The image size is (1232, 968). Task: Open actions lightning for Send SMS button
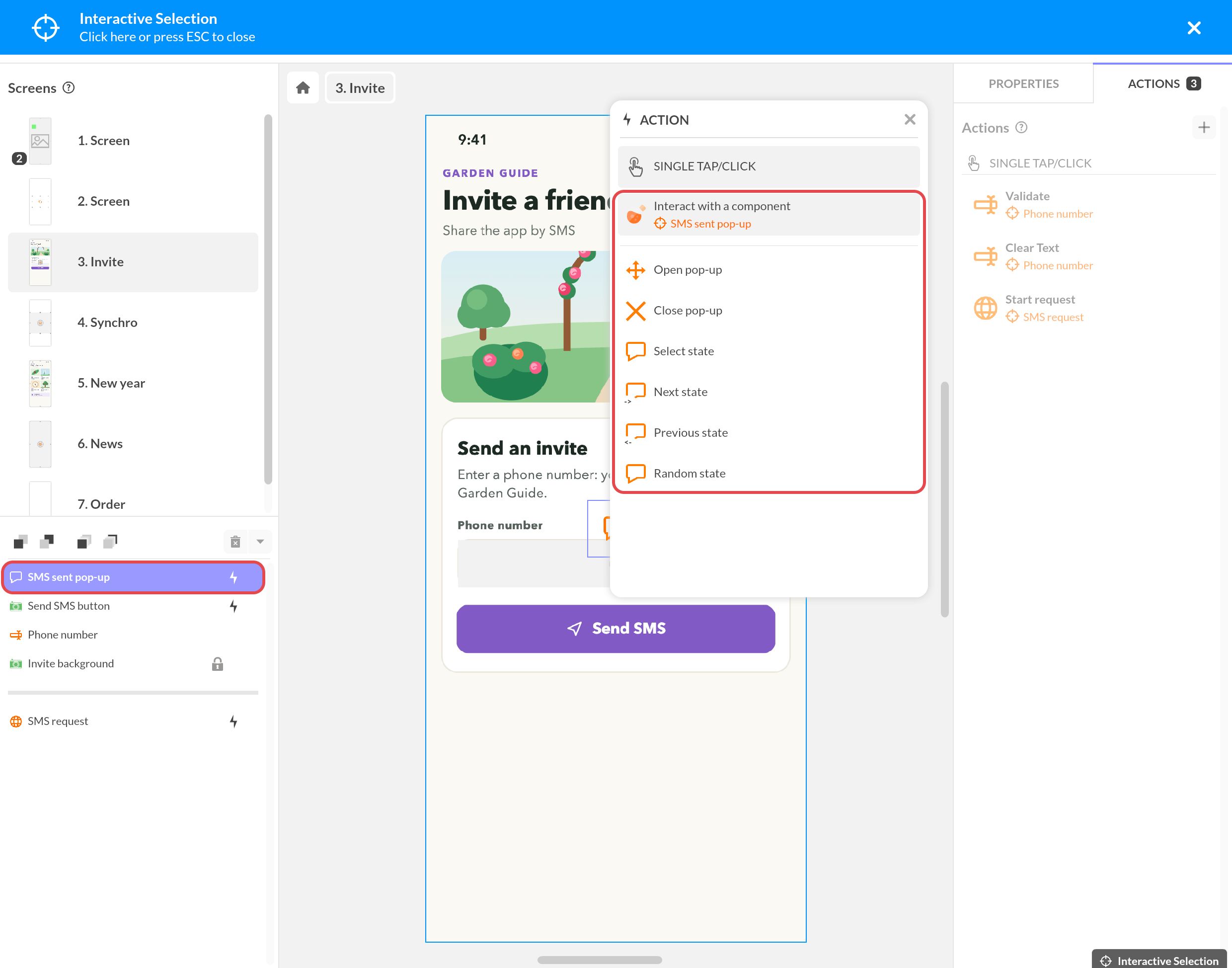click(x=233, y=606)
